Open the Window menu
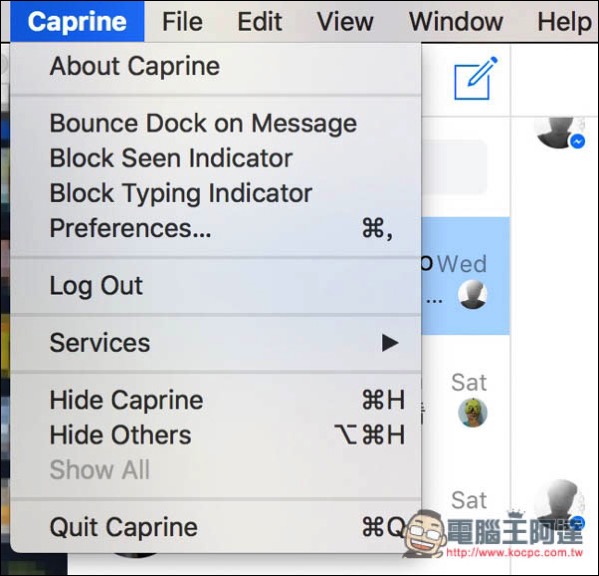The image size is (599, 576). (x=456, y=21)
